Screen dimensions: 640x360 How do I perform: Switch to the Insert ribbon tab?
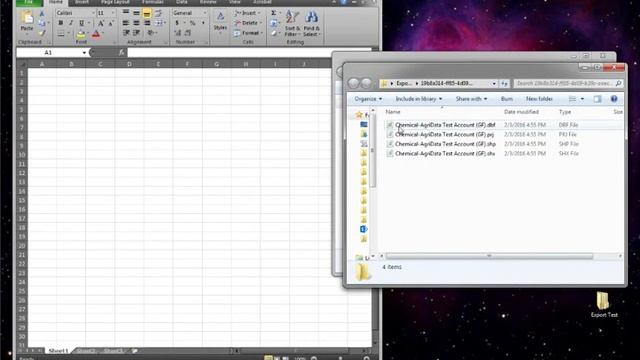82,2
